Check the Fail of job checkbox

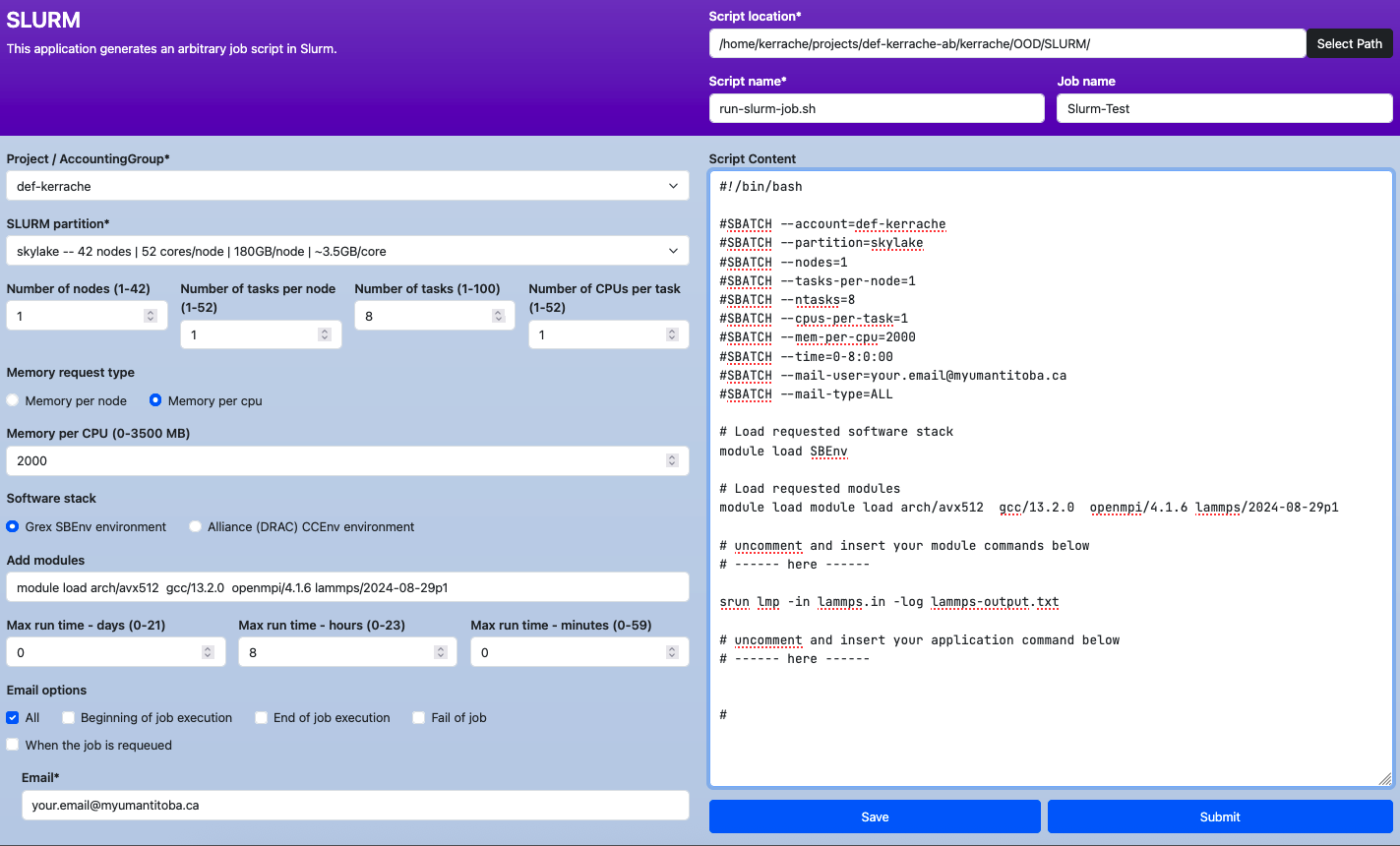419,717
